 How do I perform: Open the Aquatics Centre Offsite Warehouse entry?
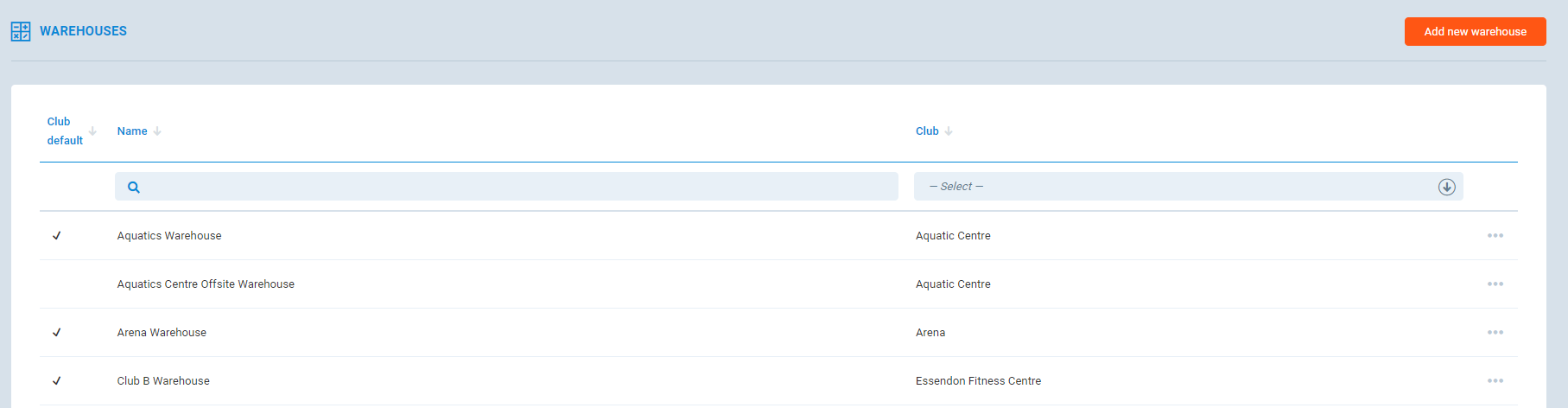206,284
